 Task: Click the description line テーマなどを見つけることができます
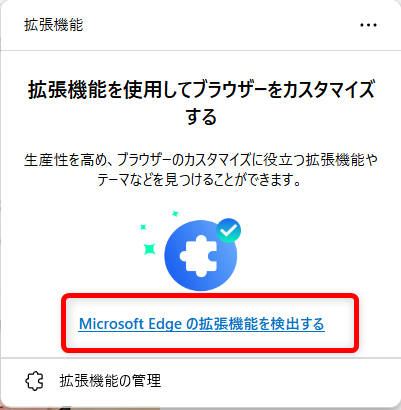tap(199, 180)
